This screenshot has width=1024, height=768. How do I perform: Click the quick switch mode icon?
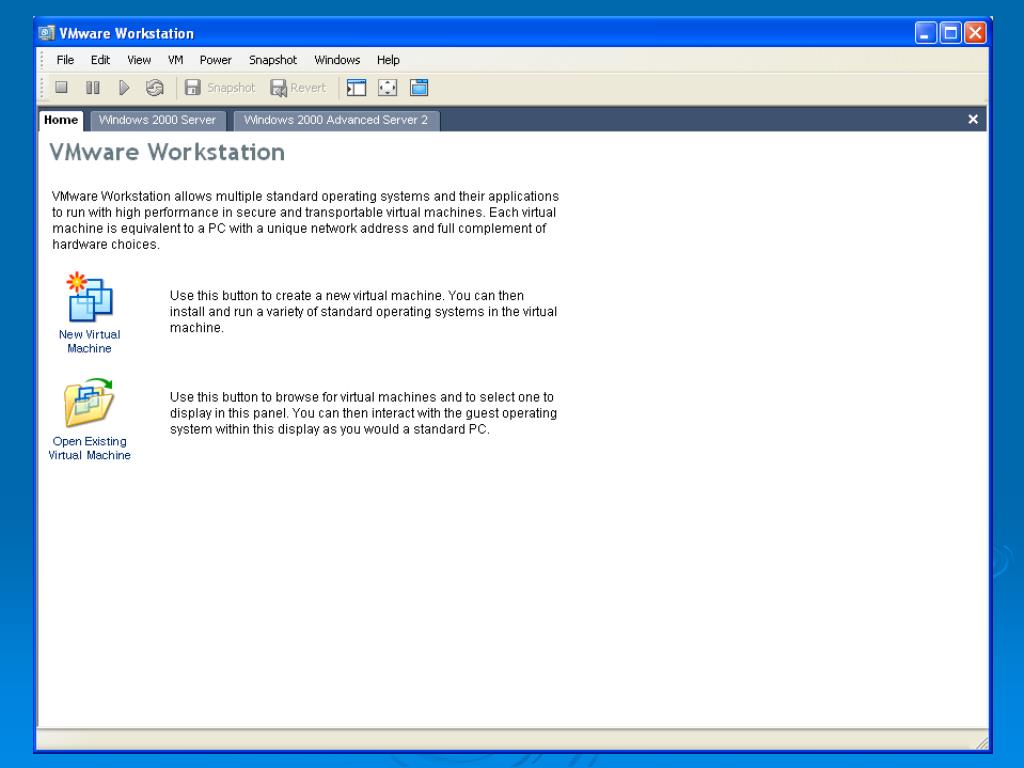(419, 88)
